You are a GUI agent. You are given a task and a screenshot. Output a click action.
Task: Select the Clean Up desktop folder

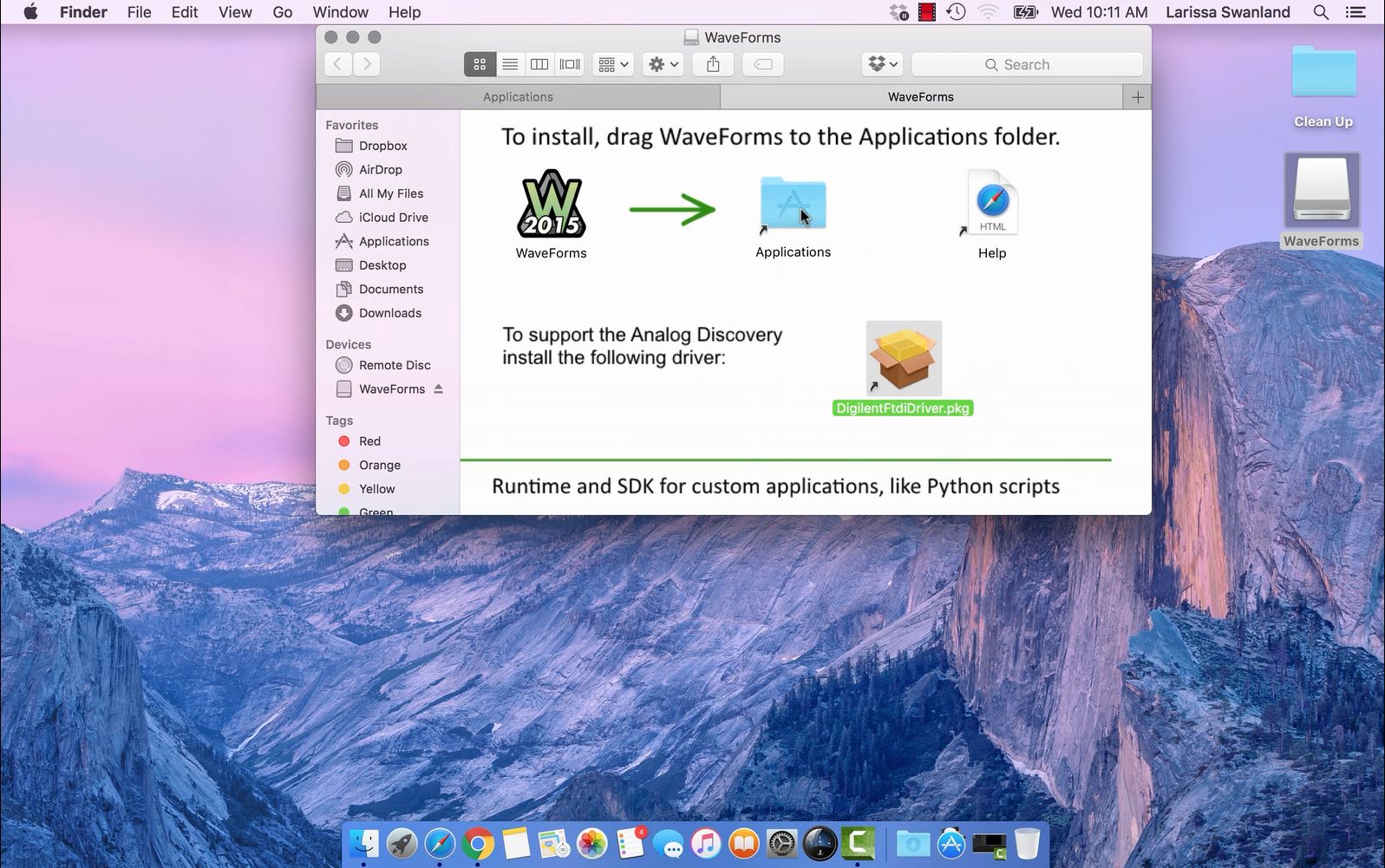tap(1323, 71)
